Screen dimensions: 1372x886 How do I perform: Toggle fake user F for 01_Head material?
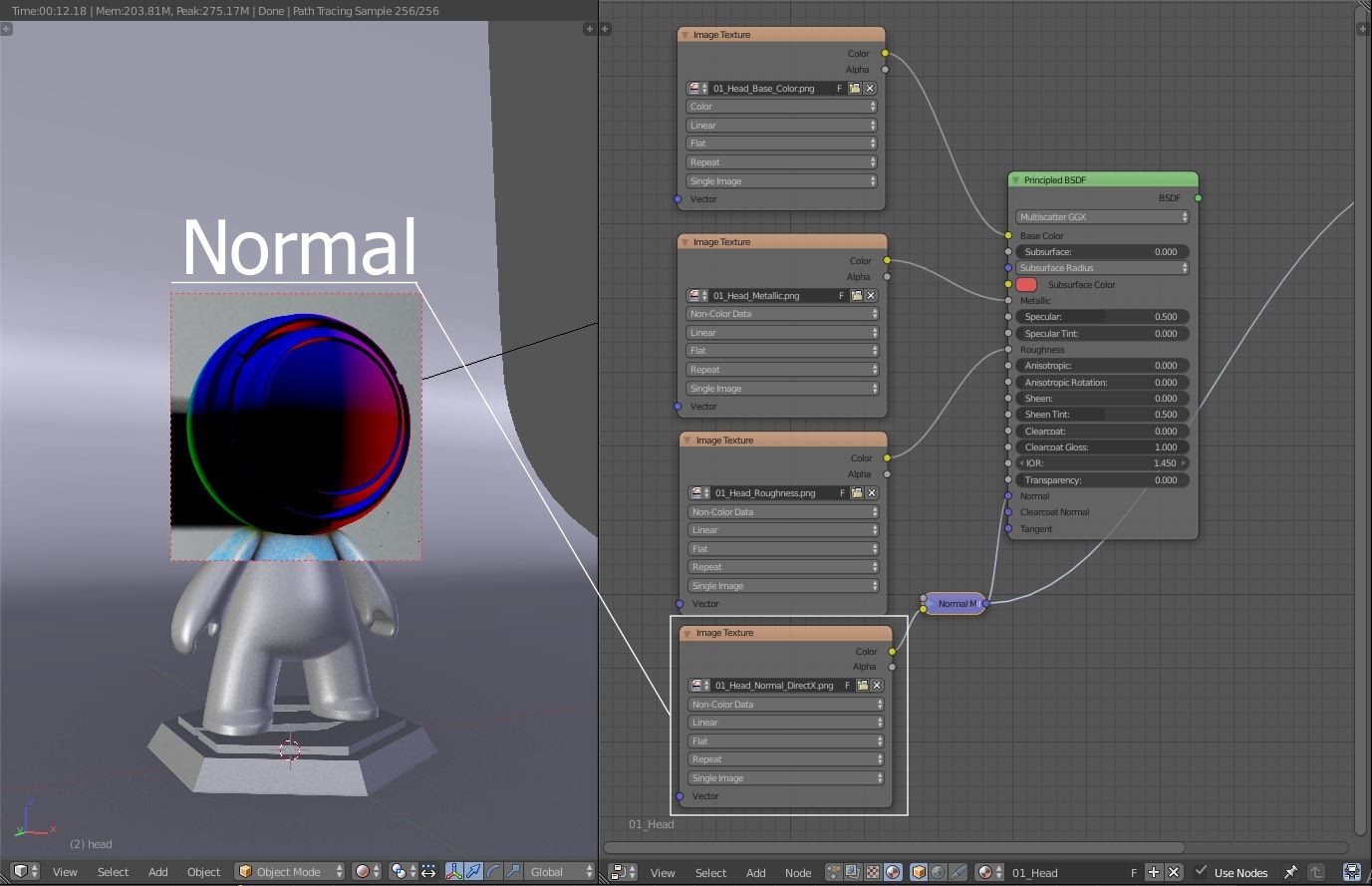(1133, 872)
